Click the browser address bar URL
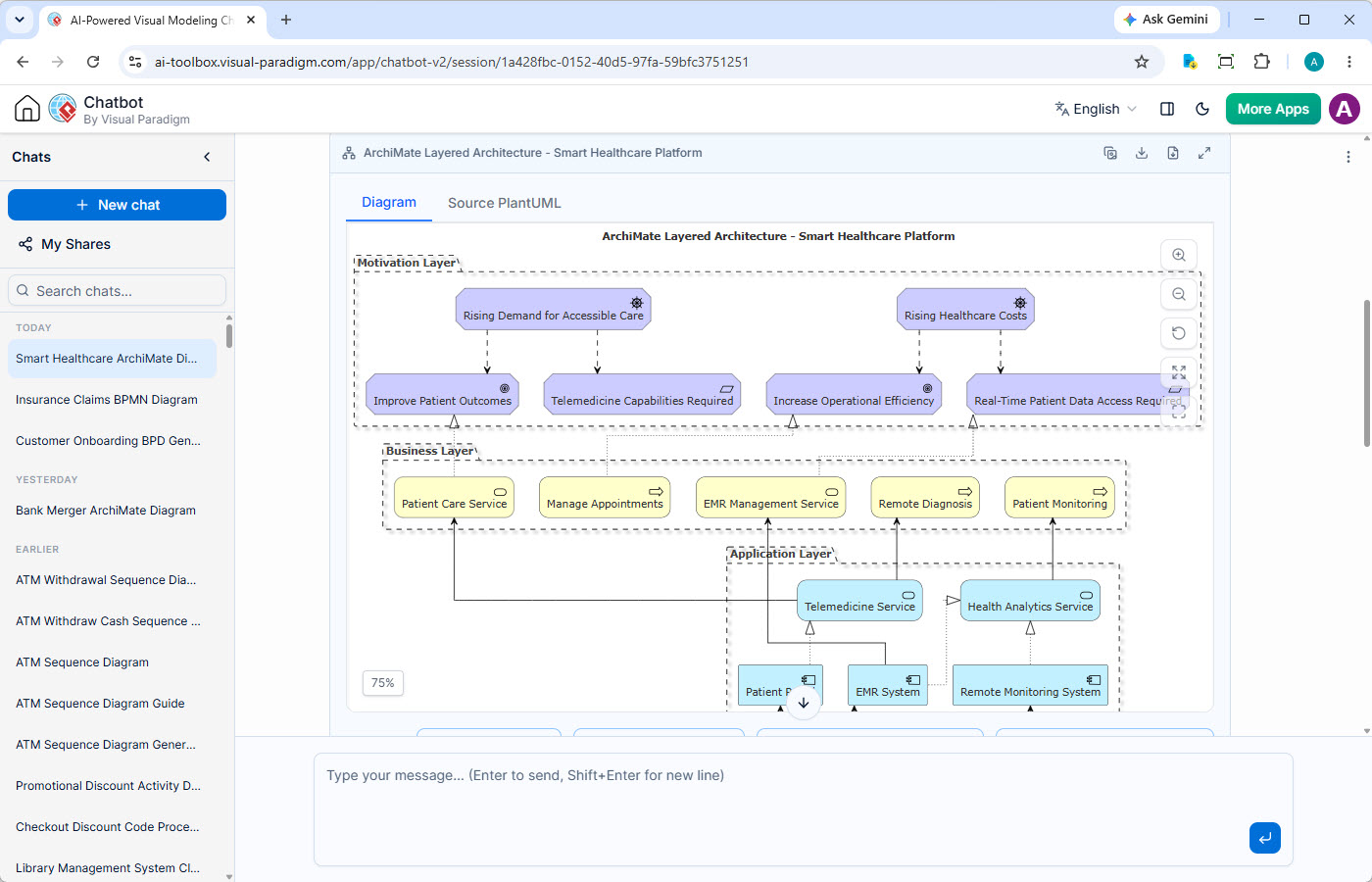1372x882 pixels. (x=452, y=62)
